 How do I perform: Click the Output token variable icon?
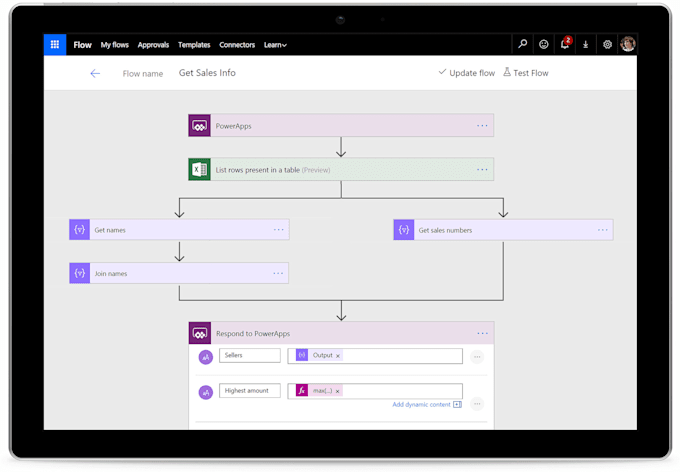point(302,355)
